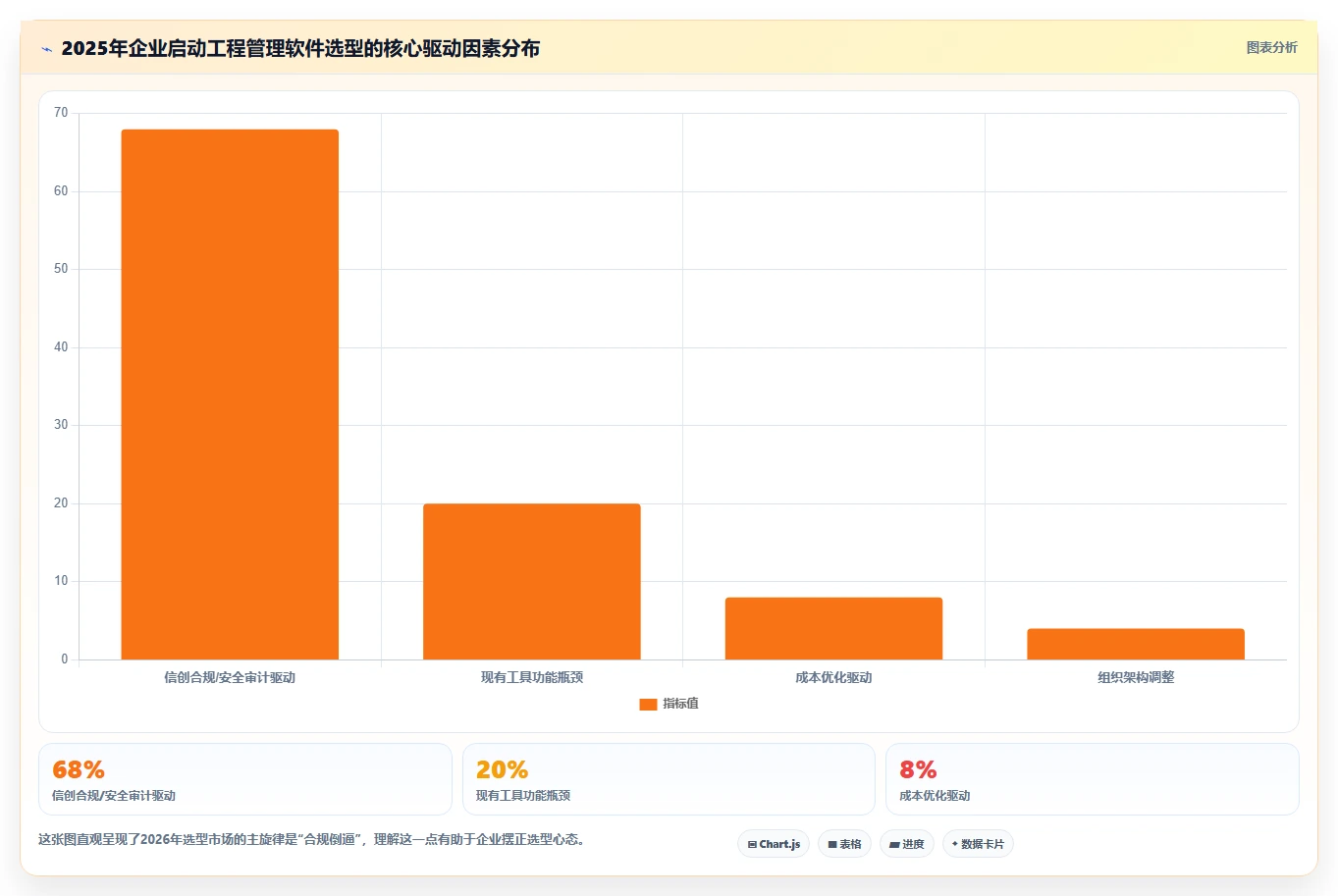Image resolution: width=1338 pixels, height=896 pixels.
Task: Open the 8% data card
Action: tap(1092, 779)
